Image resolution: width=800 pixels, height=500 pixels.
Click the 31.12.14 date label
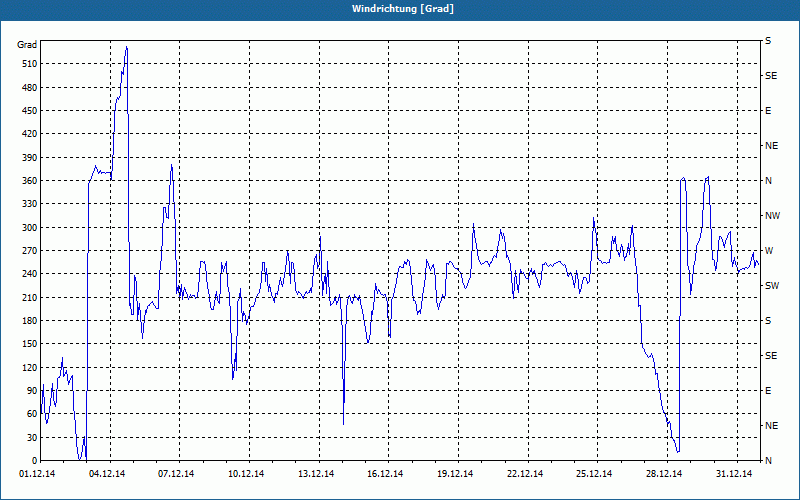click(x=735, y=474)
